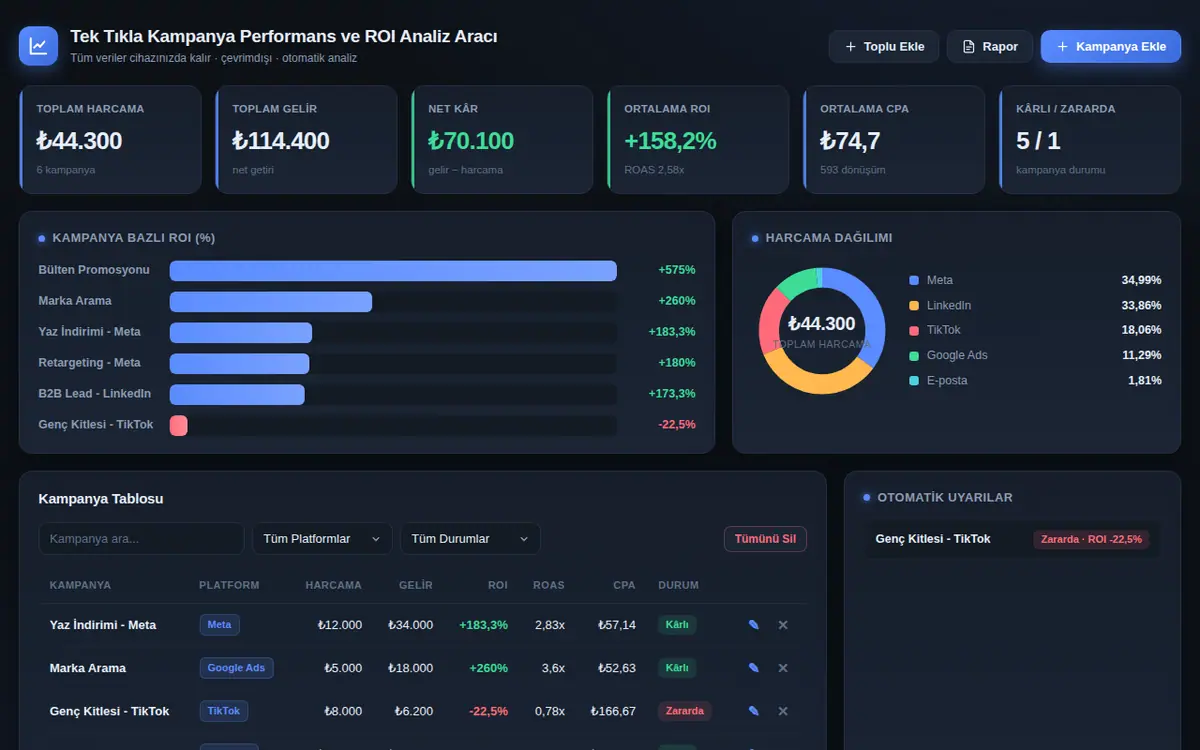1200x750 pixels.
Task: Edit the Genç Kitlesi - TikTok campaign row
Action: [x=754, y=711]
